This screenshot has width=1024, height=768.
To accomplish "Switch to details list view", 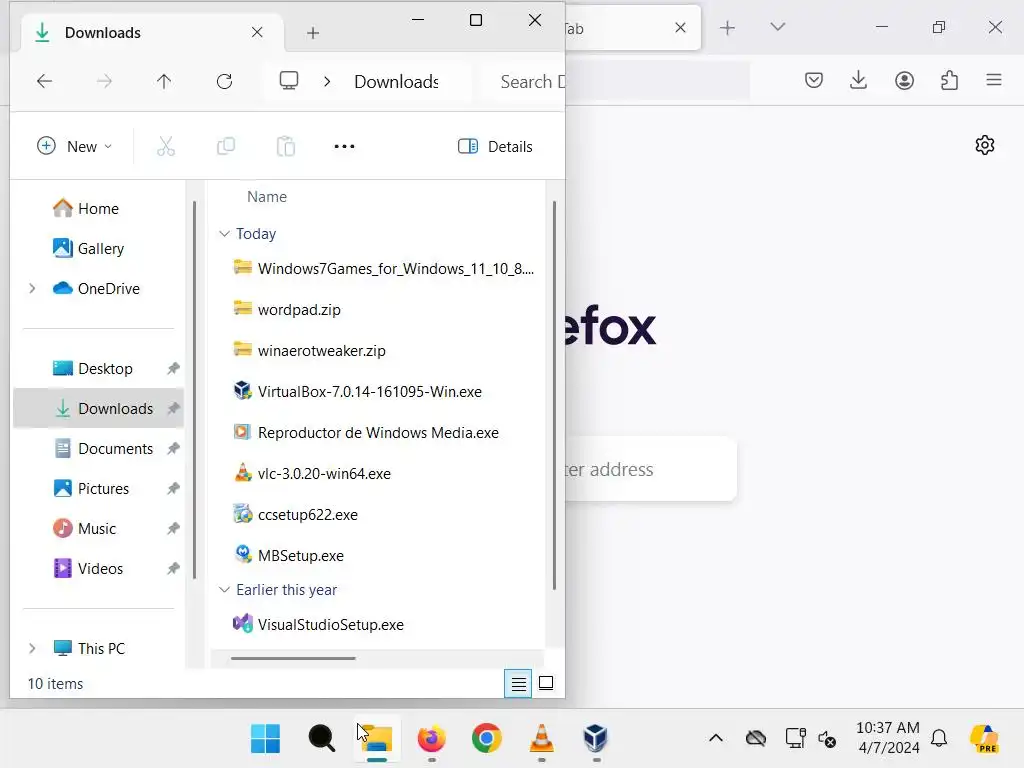I will point(518,683).
